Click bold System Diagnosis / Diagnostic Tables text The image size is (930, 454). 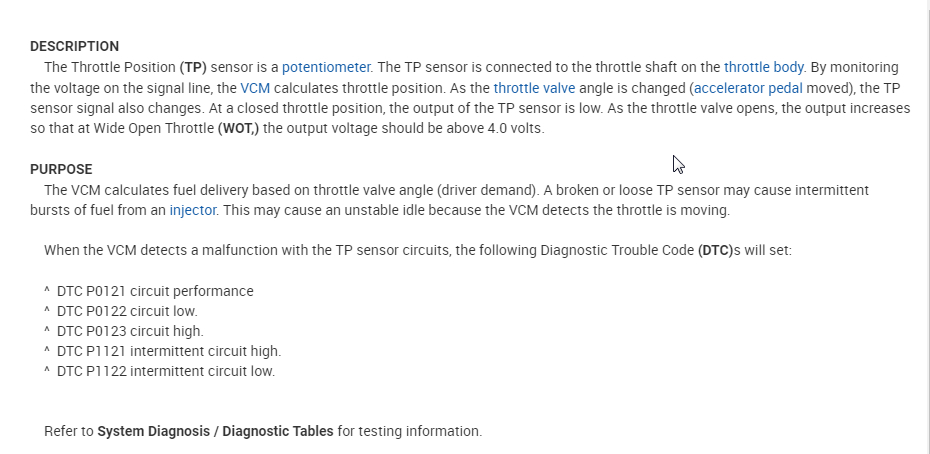(x=215, y=432)
